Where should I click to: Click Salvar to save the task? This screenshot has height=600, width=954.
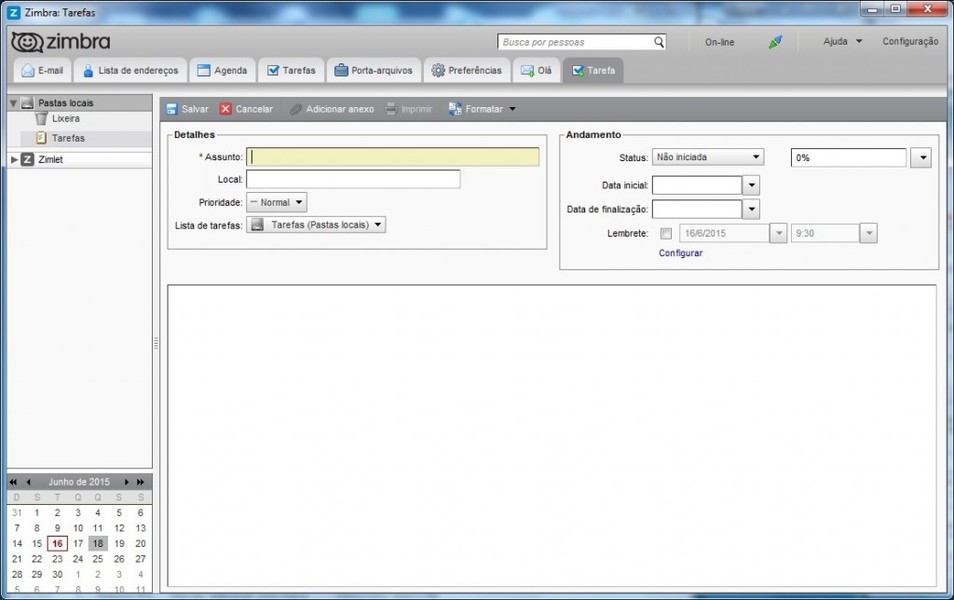[x=187, y=109]
